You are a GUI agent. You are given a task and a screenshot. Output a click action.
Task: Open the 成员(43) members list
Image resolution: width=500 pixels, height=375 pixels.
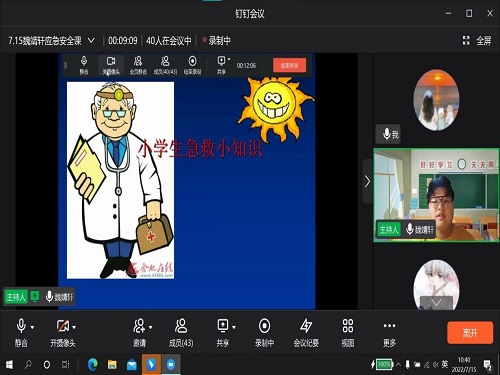point(181,333)
